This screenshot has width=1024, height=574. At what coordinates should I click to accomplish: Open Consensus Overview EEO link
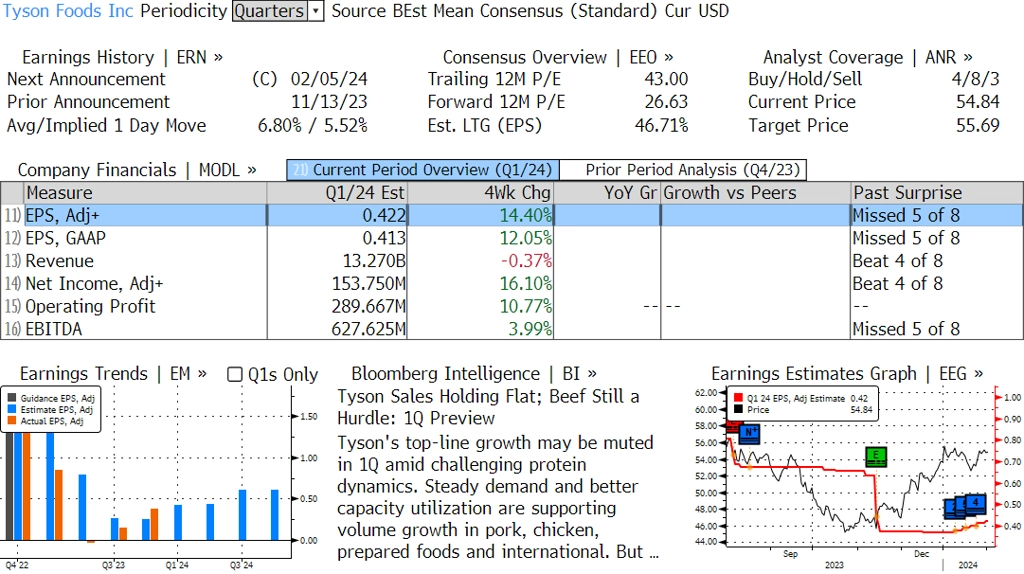[558, 58]
